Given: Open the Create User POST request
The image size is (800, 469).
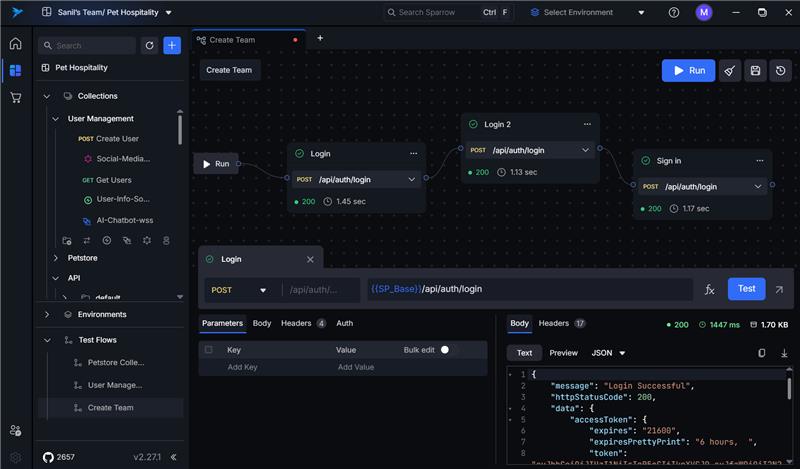Looking at the screenshot, I should click(108, 139).
